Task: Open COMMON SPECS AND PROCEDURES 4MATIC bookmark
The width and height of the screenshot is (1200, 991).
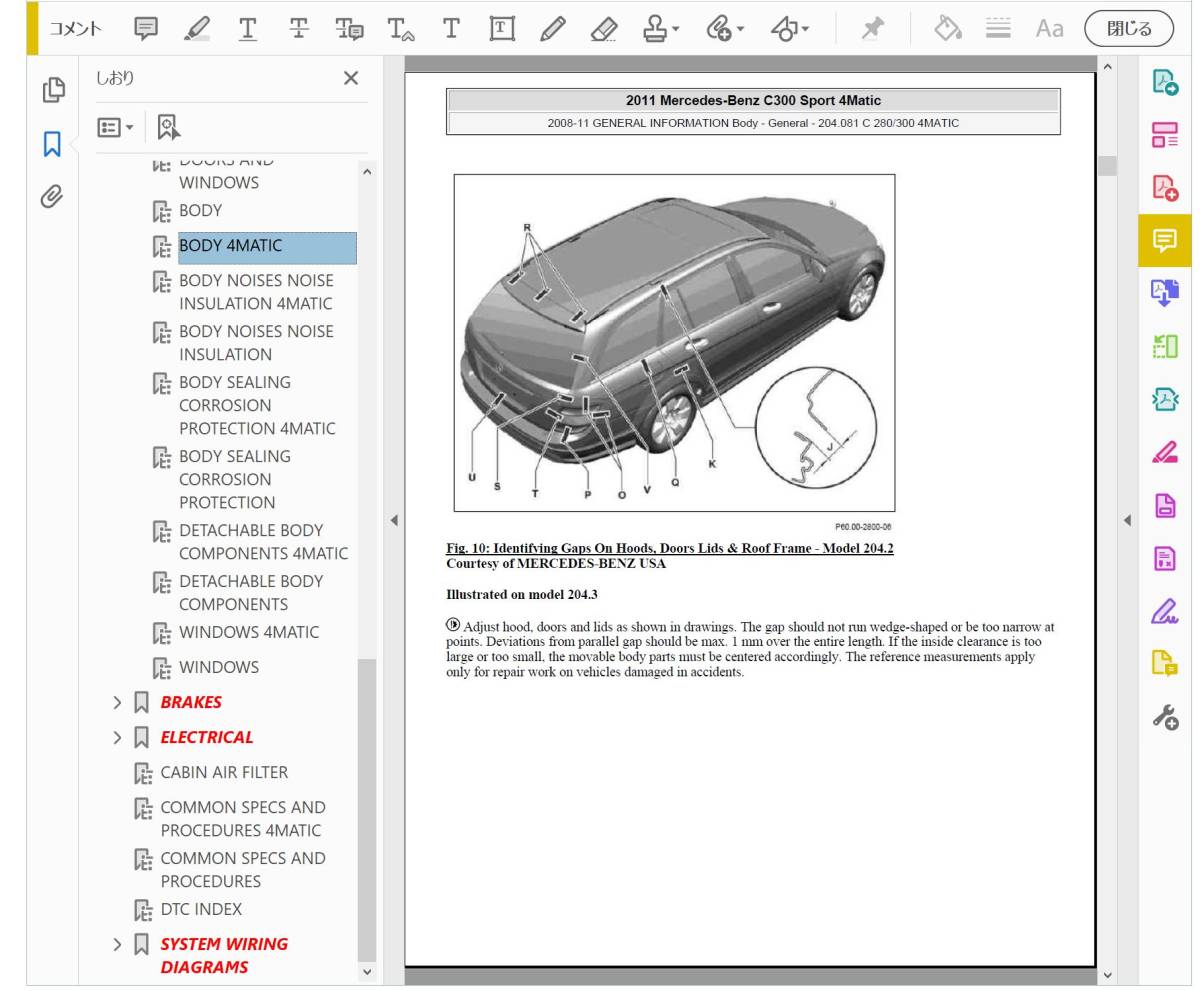Action: [x=242, y=818]
